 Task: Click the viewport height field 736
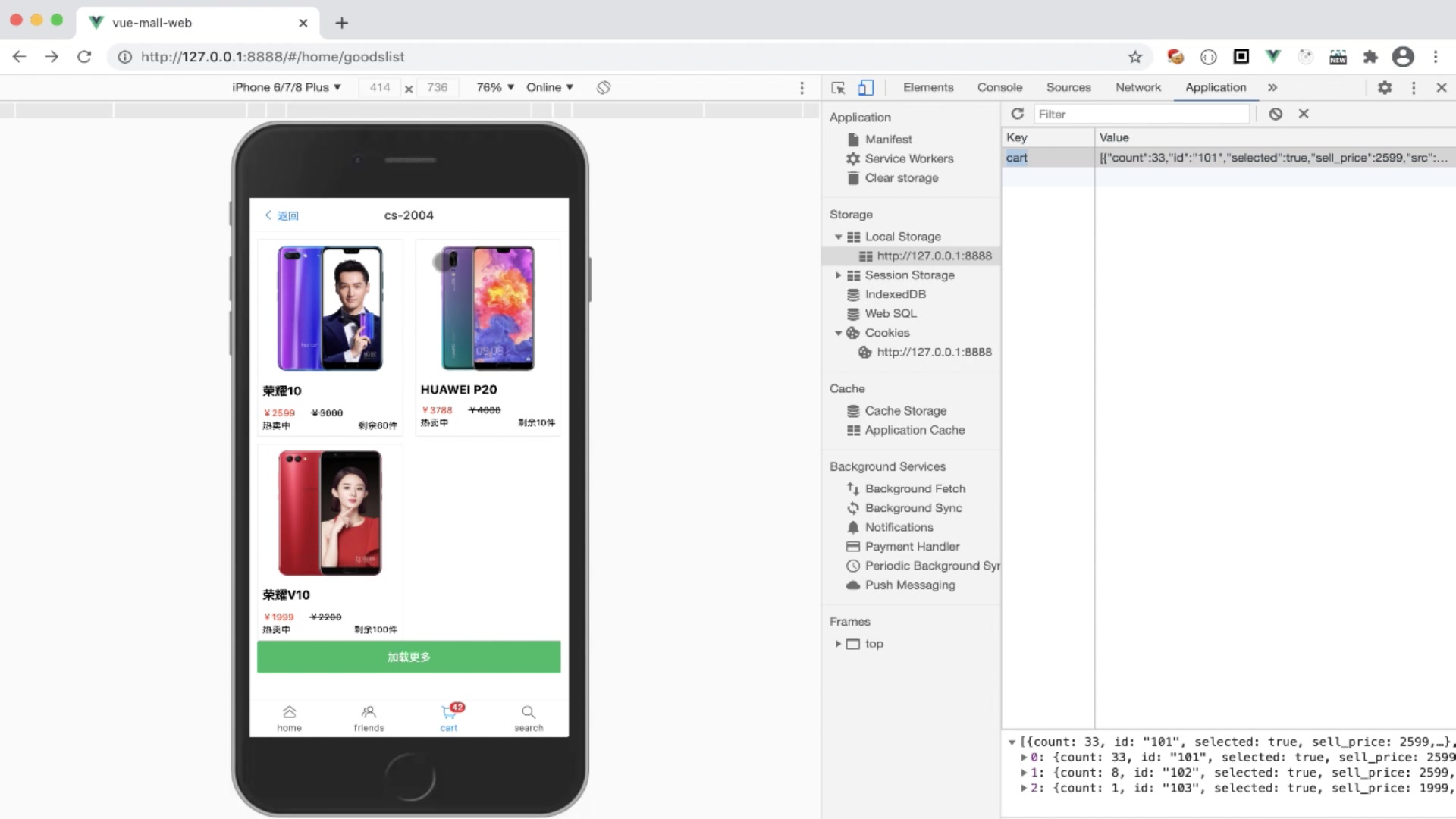[x=438, y=87]
